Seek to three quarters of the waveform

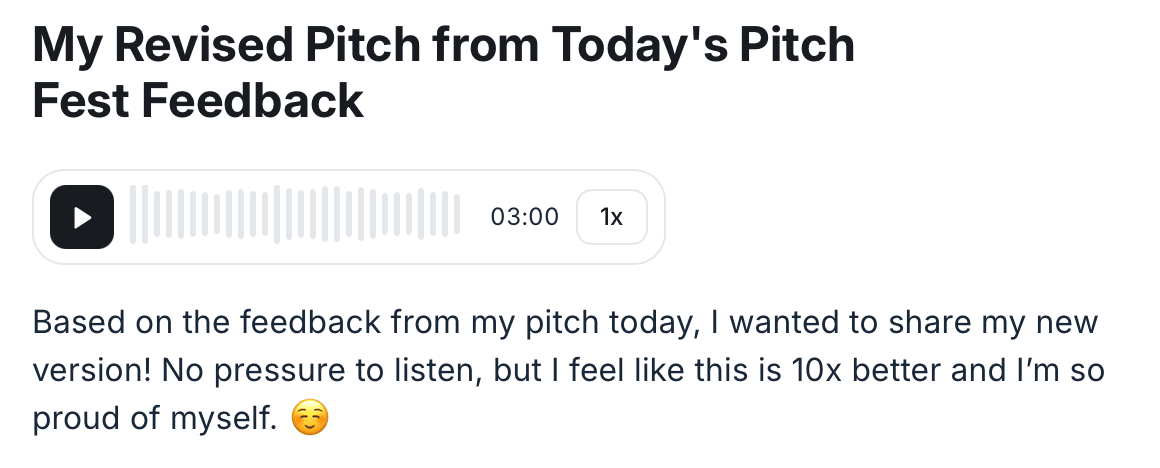(376, 216)
